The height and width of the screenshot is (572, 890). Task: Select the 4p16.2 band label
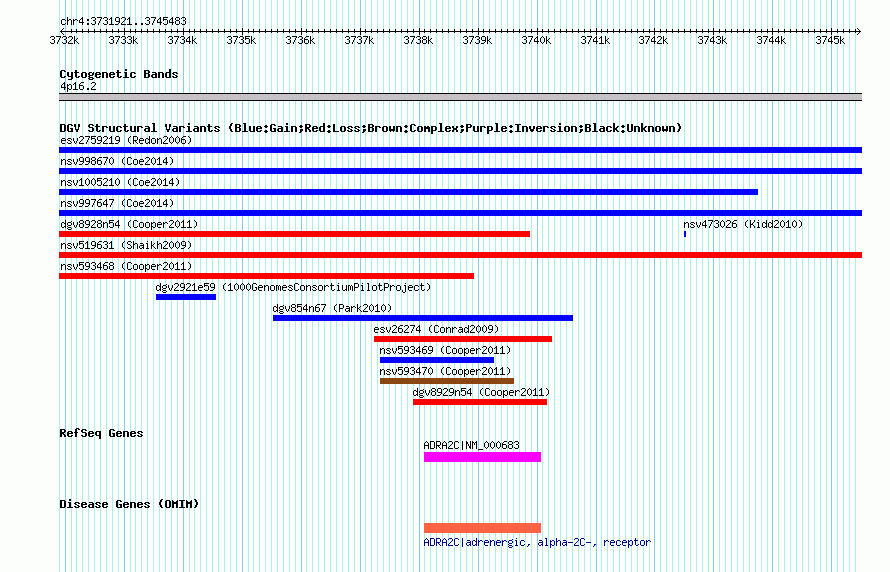point(78,86)
